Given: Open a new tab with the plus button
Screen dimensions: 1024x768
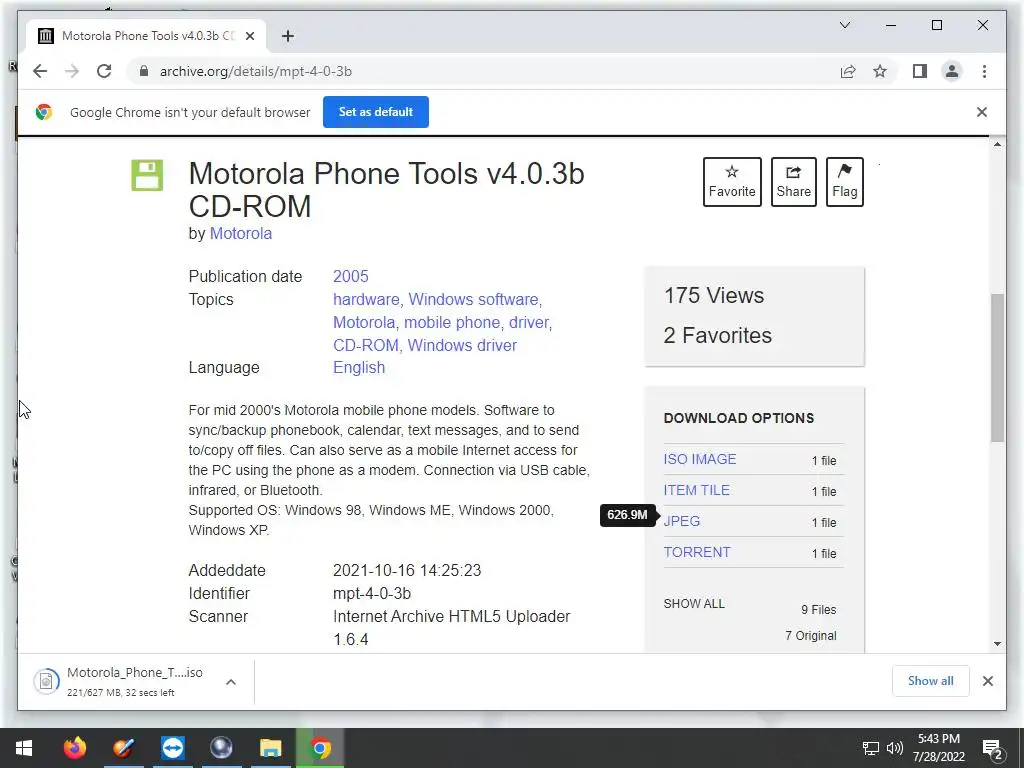Looking at the screenshot, I should click(288, 36).
